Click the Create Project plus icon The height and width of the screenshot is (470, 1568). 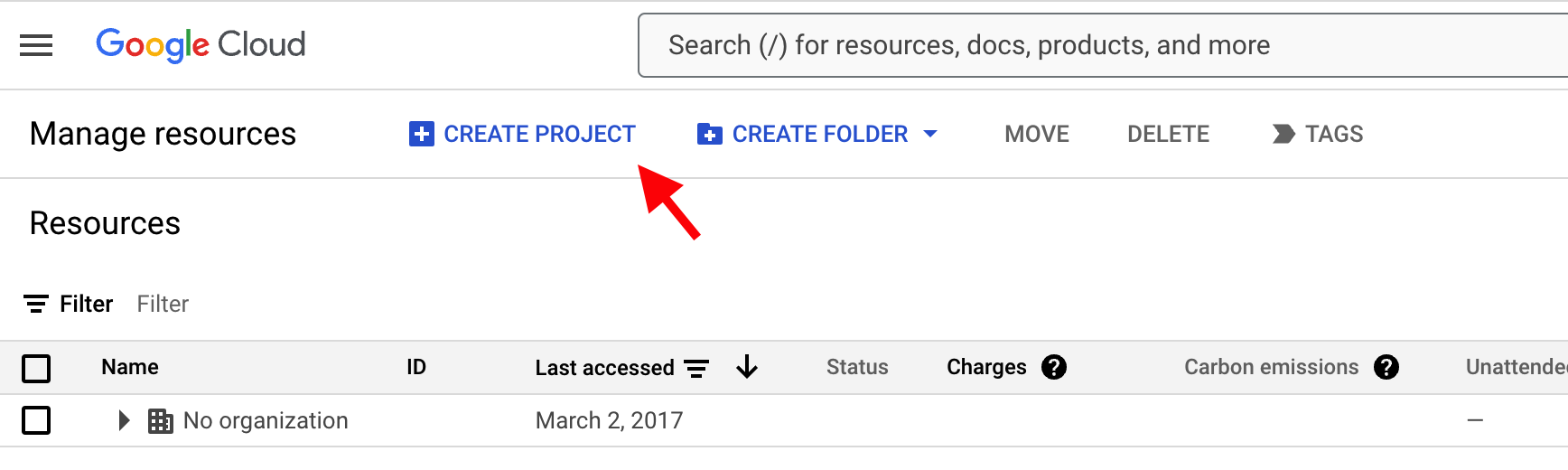422,134
